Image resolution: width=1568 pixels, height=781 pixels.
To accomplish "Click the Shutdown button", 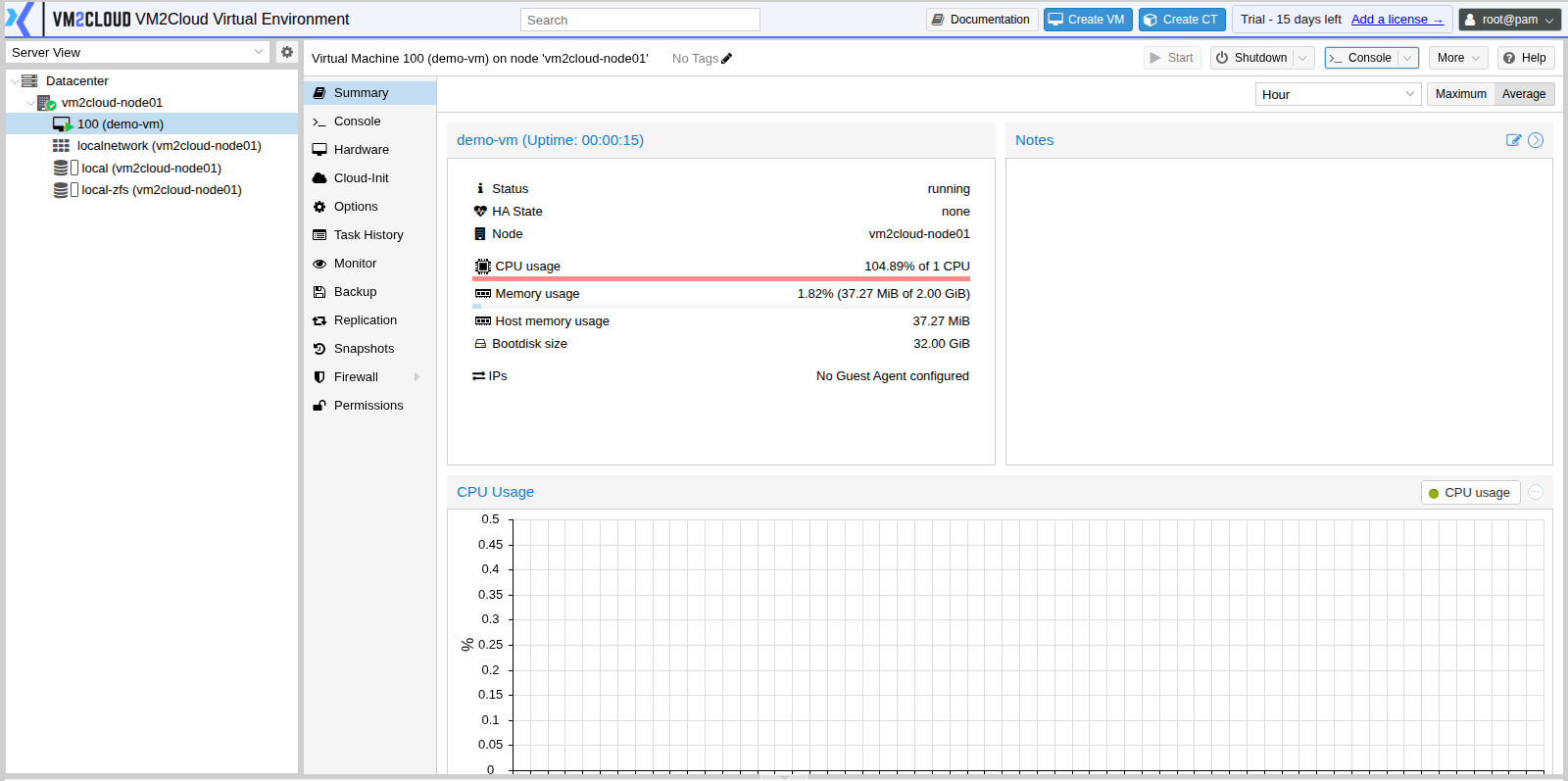I will click(x=1251, y=58).
